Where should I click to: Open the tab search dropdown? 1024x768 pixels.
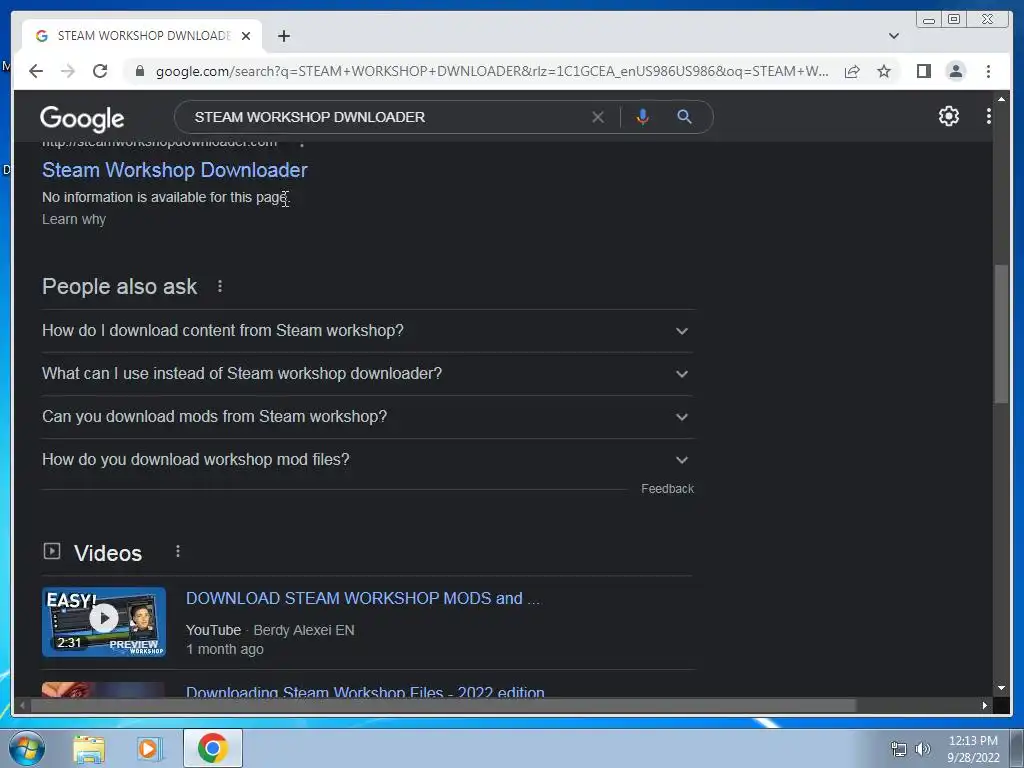tap(894, 36)
